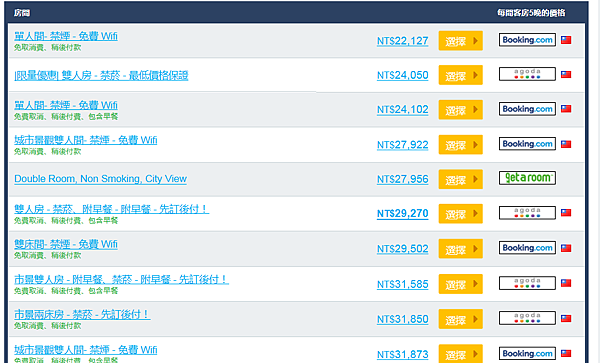Select the 選擇 button for the NT$24,102 room
This screenshot has height=363, width=600.
click(x=460, y=110)
